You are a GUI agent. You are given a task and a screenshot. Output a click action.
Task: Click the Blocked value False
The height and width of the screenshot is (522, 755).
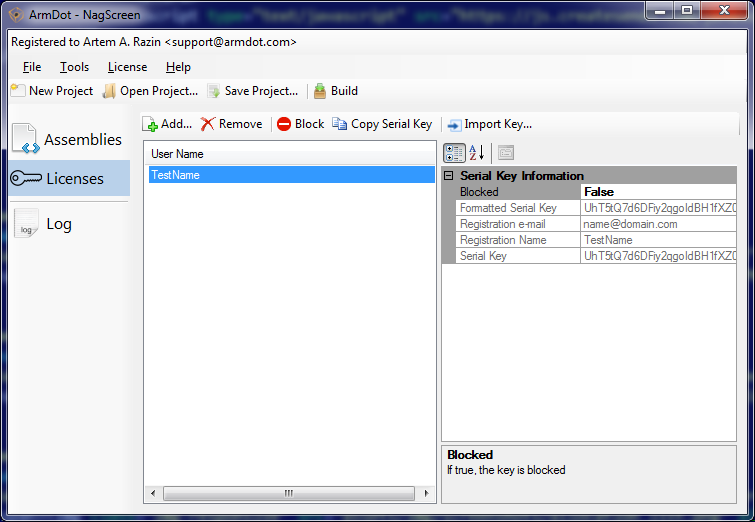coord(658,192)
